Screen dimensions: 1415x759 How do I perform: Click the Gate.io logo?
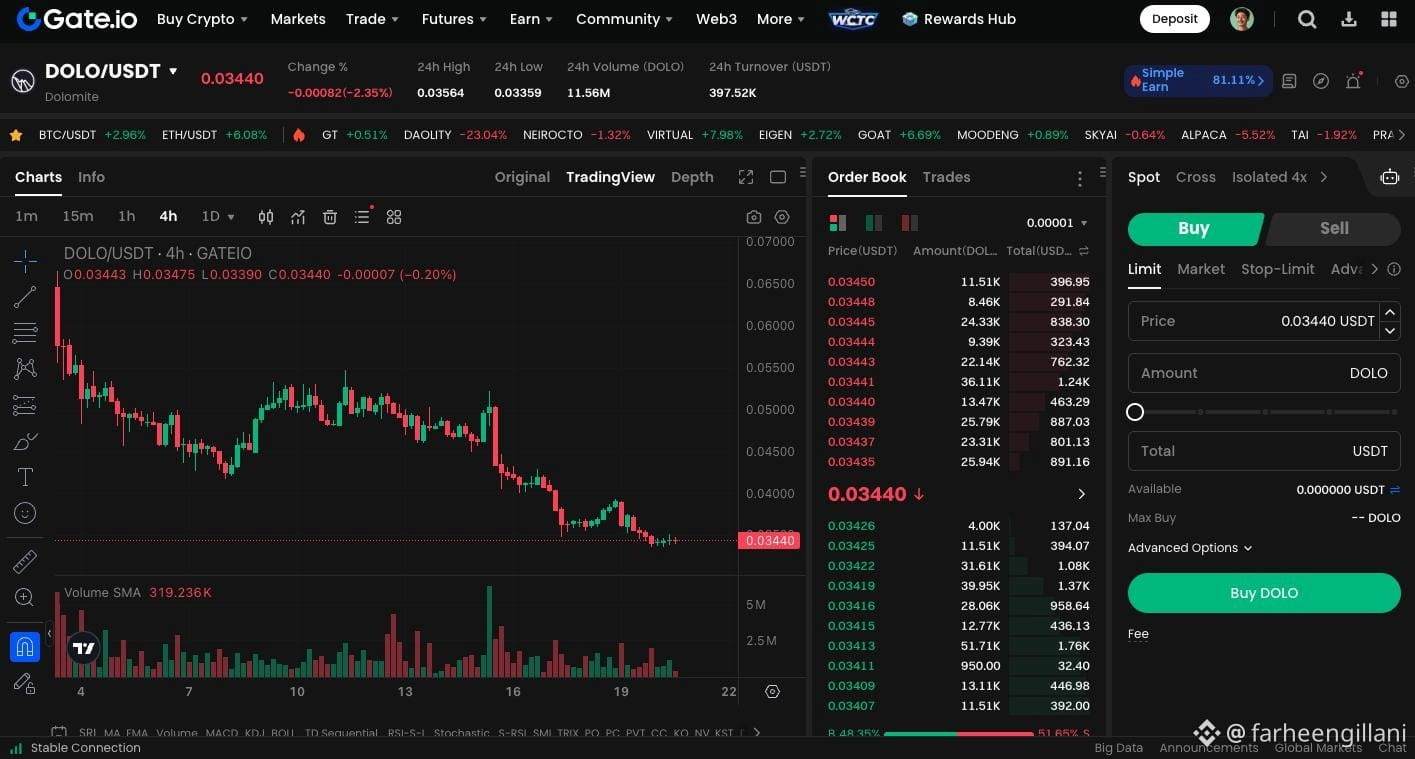79,19
